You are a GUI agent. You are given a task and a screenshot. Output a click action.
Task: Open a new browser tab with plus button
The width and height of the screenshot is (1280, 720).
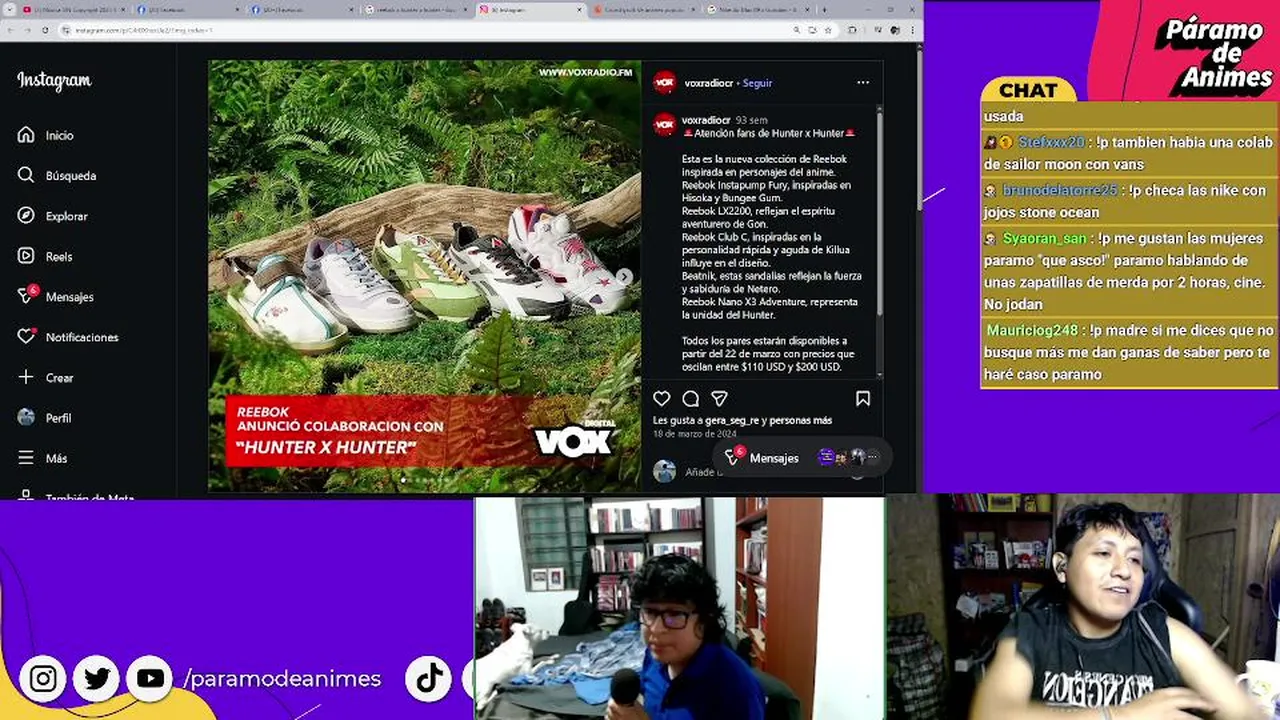click(x=823, y=10)
